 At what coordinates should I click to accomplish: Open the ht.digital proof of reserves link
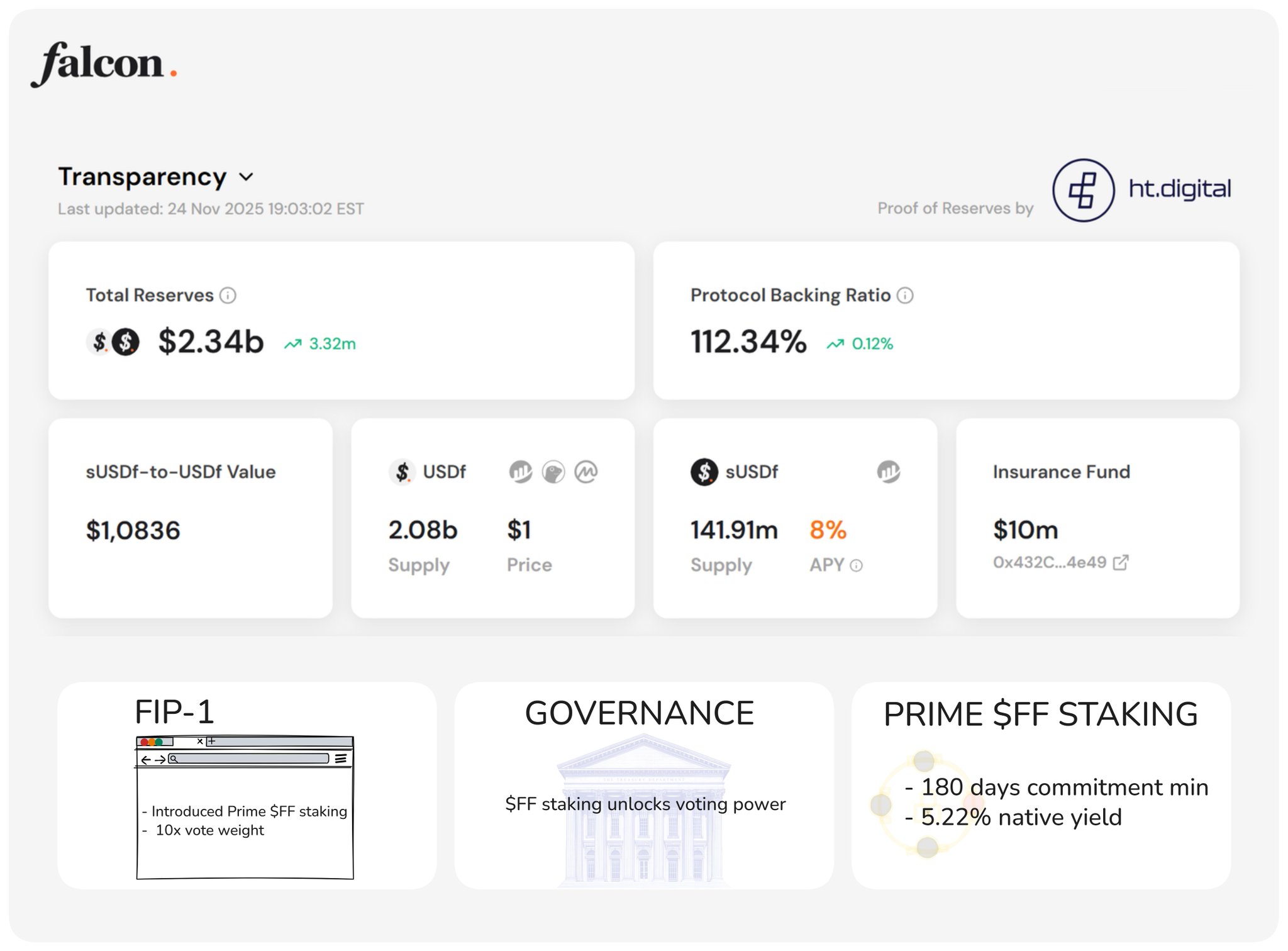1179,189
